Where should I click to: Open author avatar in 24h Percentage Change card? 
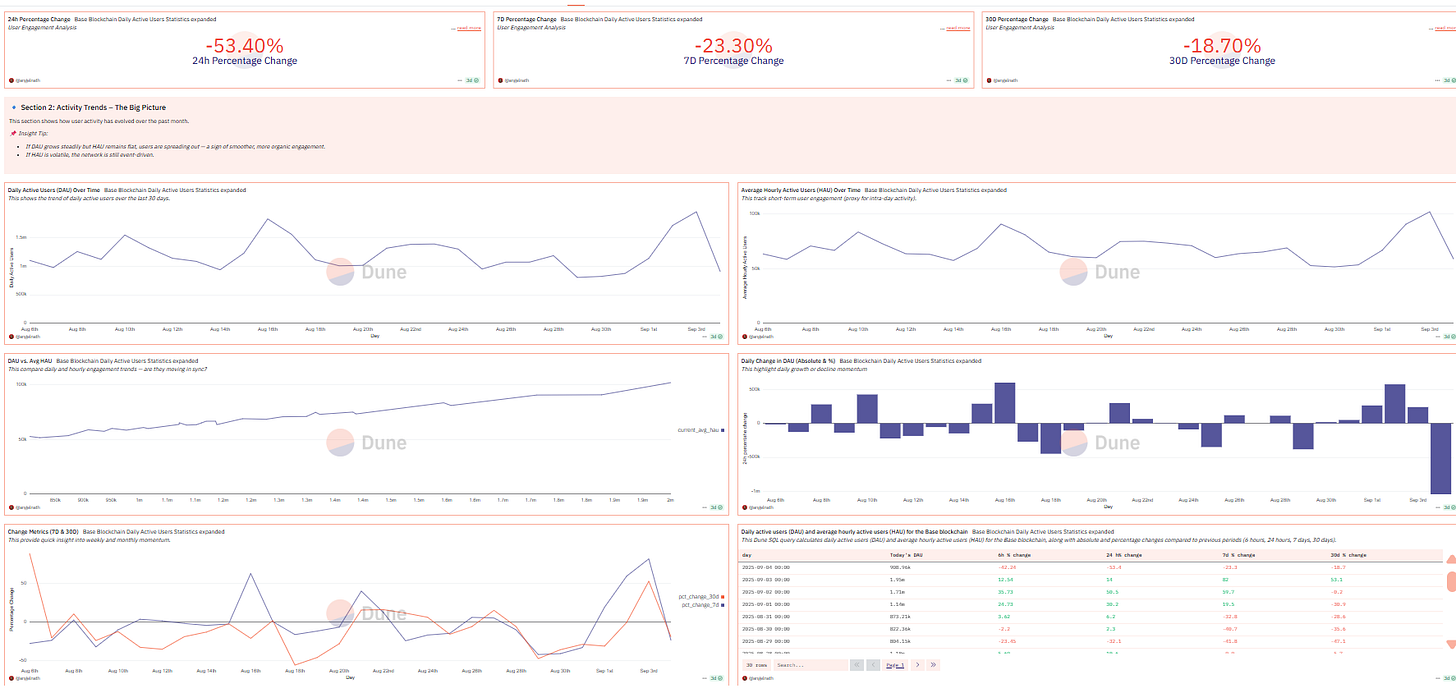(x=10, y=79)
